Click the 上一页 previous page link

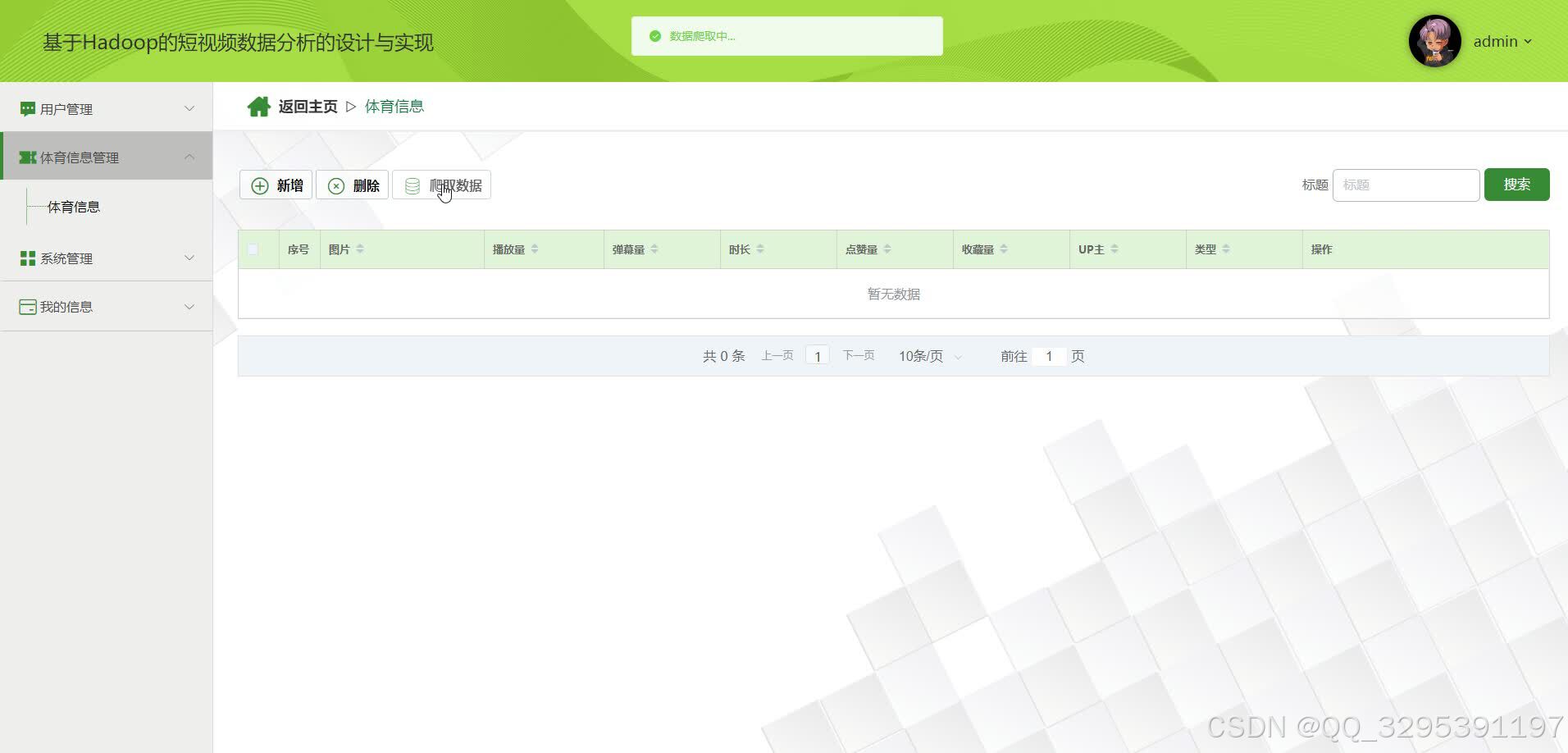(777, 355)
